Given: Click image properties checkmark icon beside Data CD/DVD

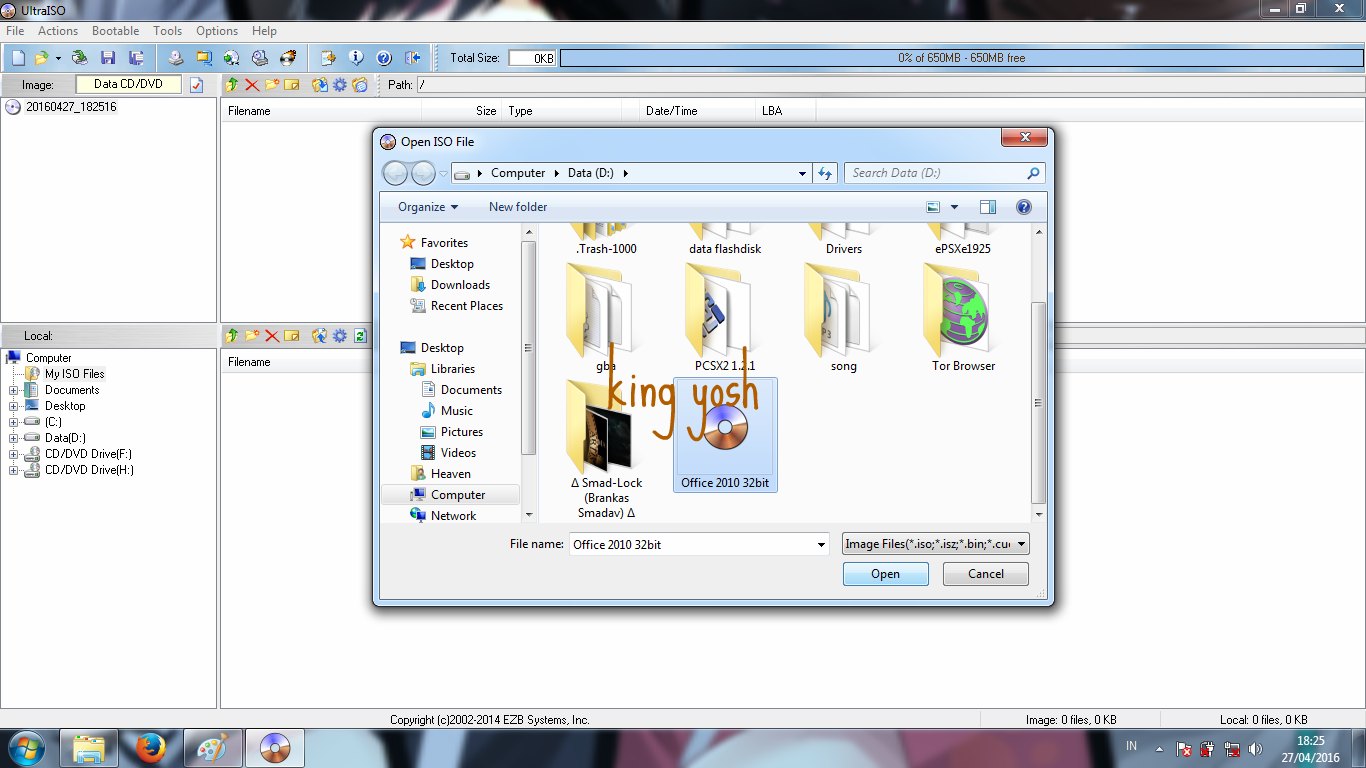Looking at the screenshot, I should click(x=197, y=85).
